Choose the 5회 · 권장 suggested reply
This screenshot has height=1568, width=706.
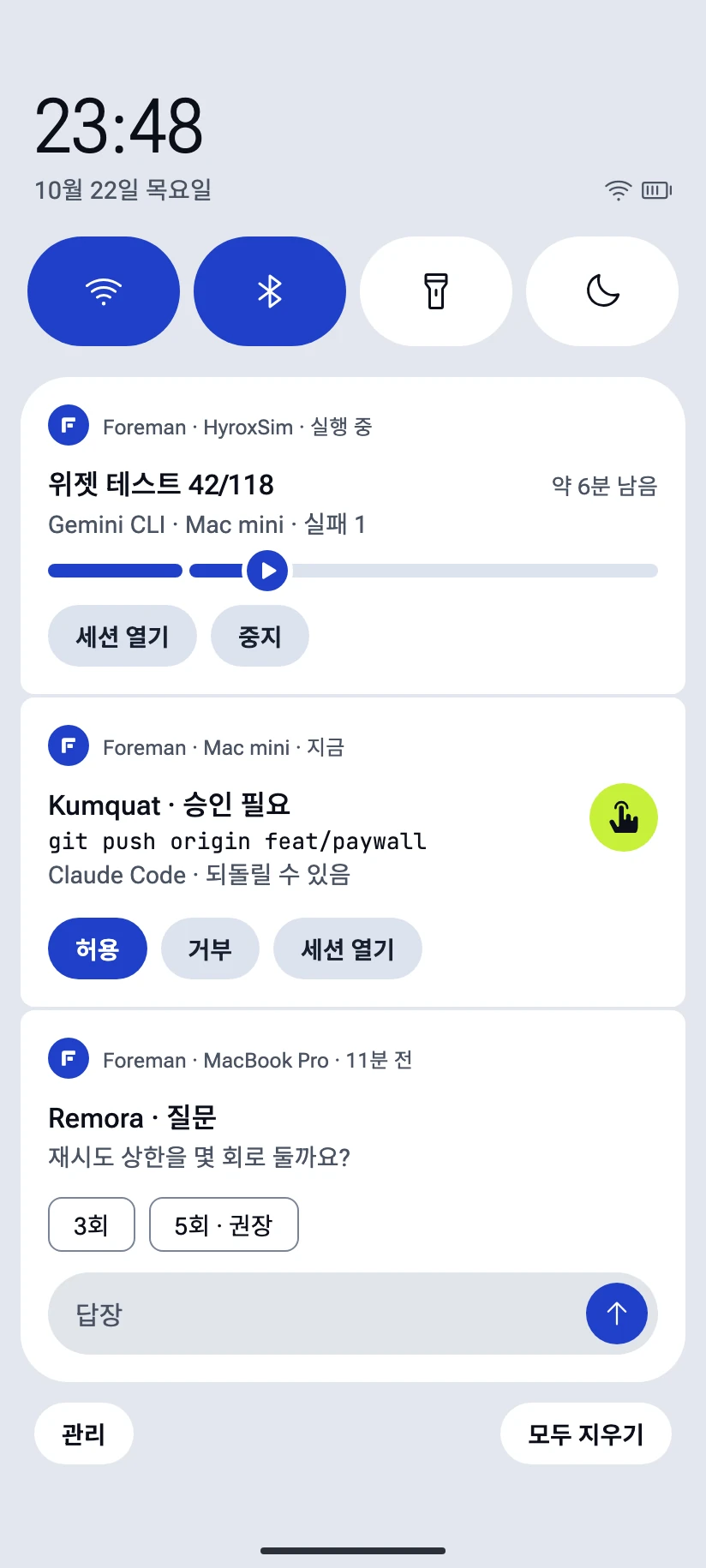pos(224,1224)
